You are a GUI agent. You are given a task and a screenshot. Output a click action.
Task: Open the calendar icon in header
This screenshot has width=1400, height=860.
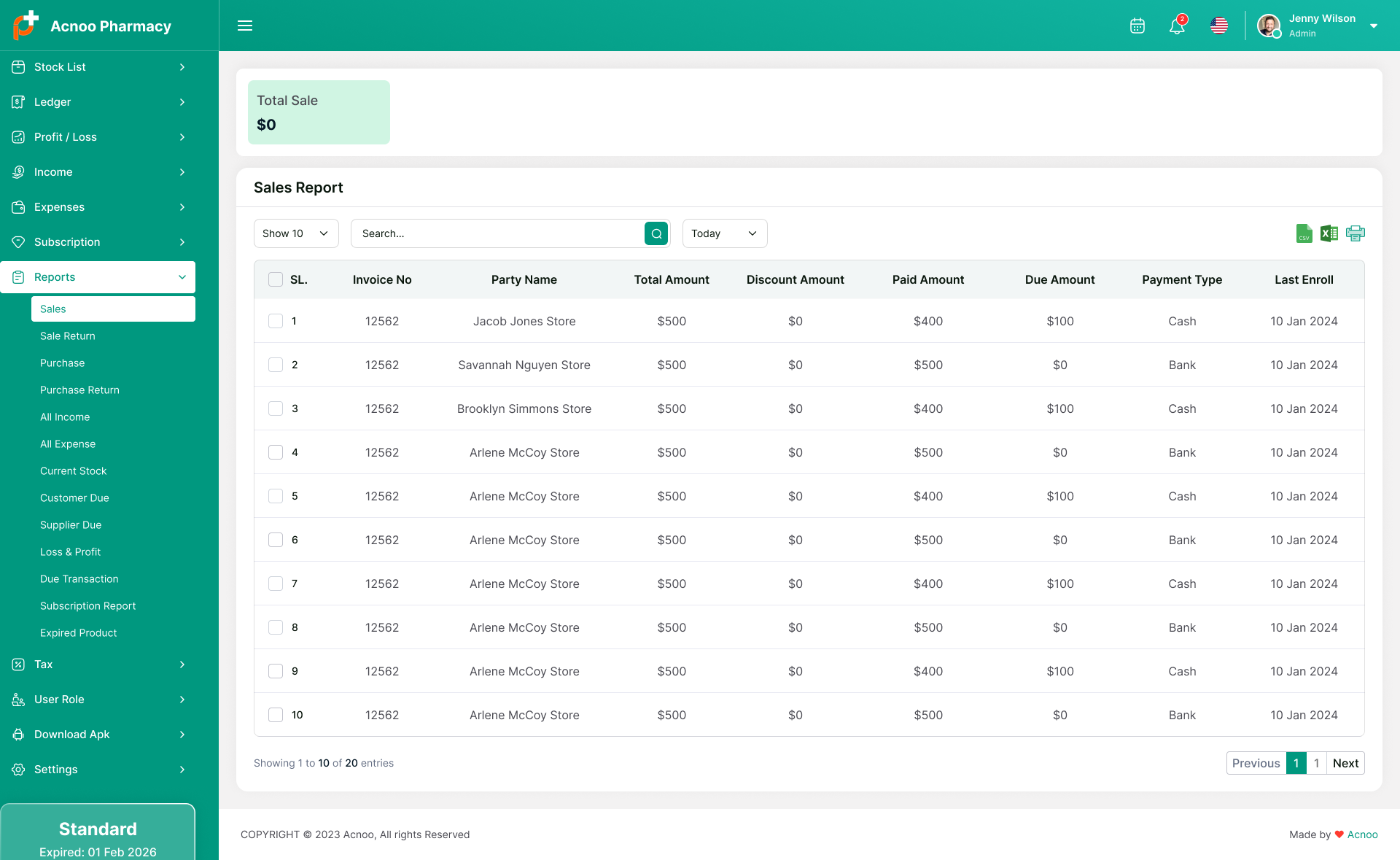tap(1137, 26)
